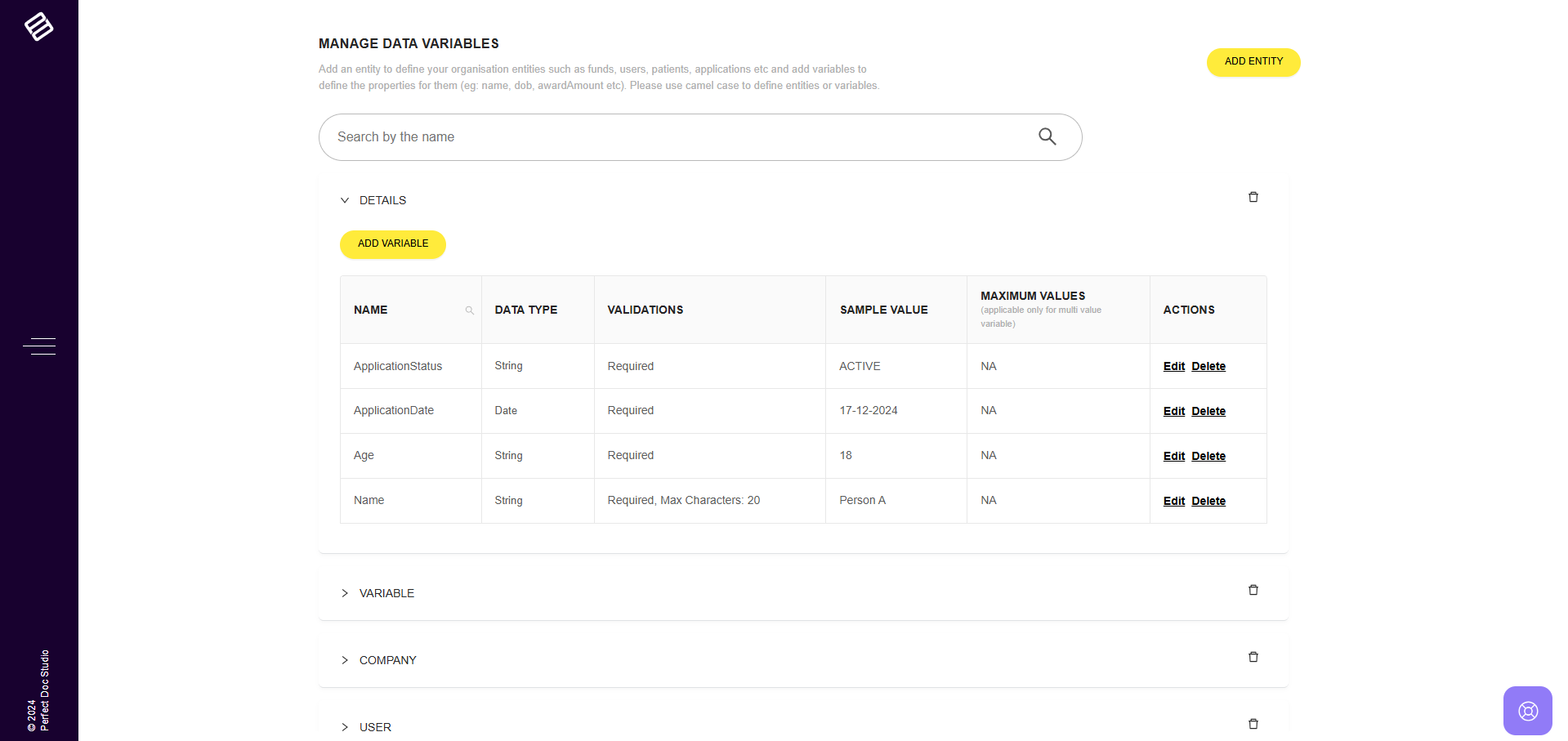This screenshot has width=1568, height=741.
Task: Expand the COMPANY entity section
Action: coord(345,660)
